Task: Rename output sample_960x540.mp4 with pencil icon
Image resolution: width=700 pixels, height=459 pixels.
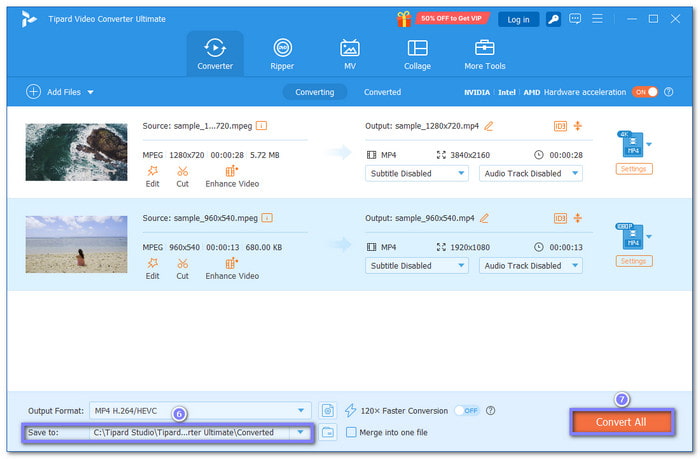Action: coord(484,218)
